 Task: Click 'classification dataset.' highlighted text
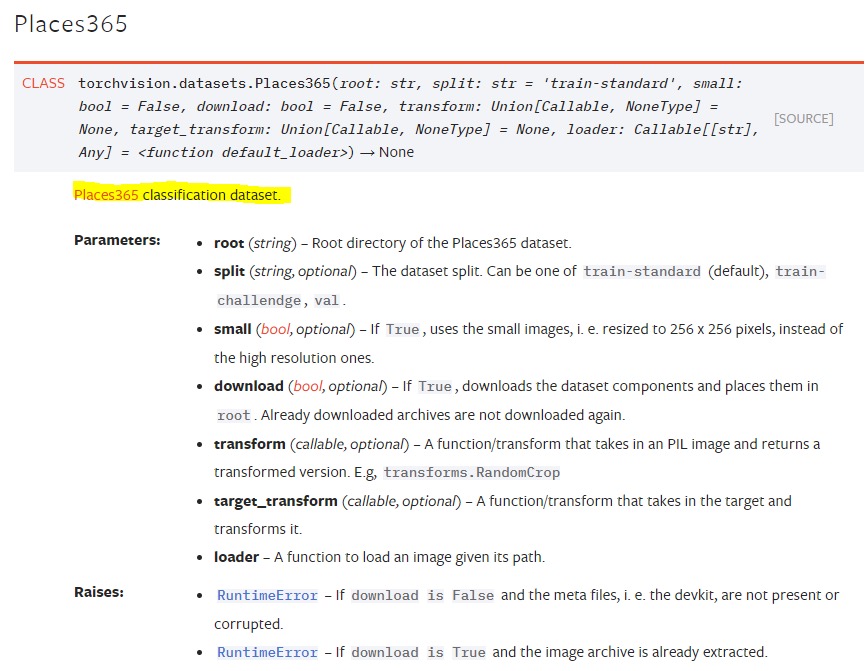click(x=212, y=195)
